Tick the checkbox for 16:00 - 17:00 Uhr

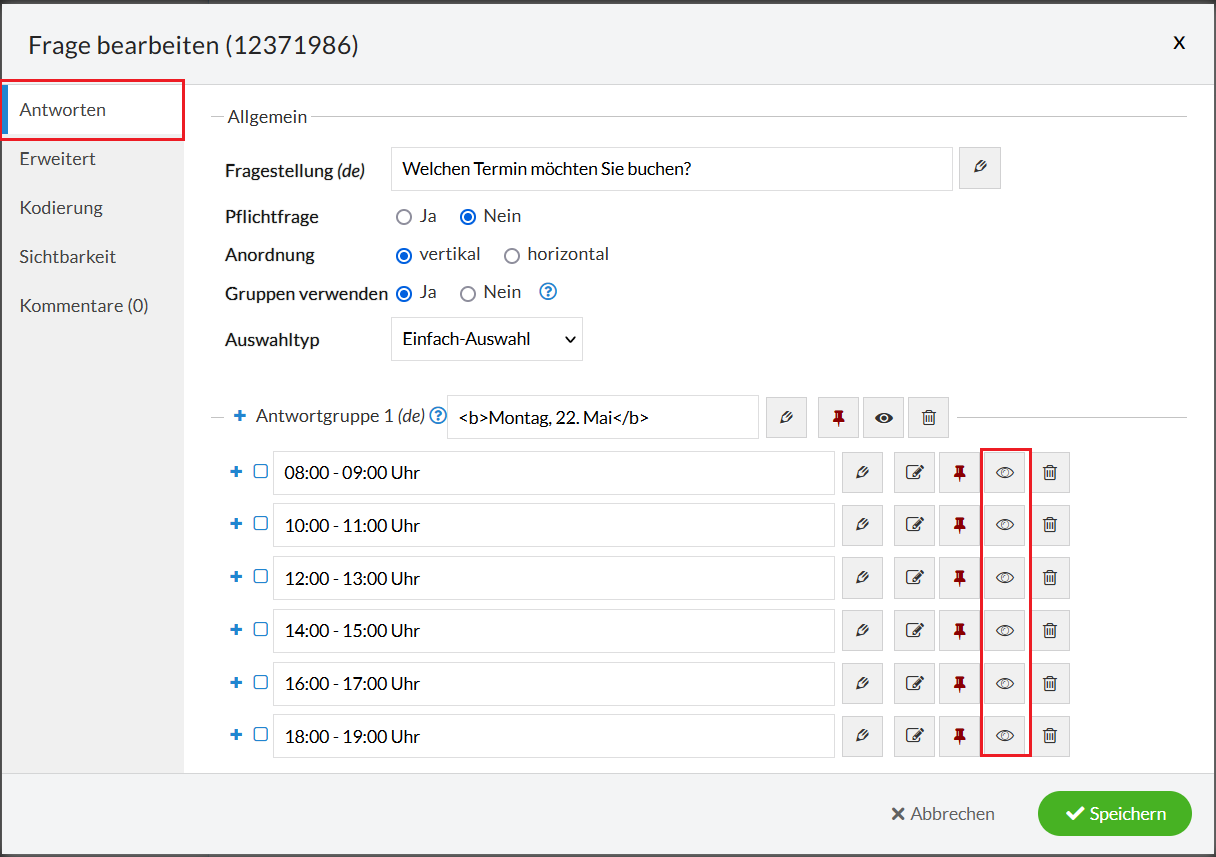click(x=261, y=682)
